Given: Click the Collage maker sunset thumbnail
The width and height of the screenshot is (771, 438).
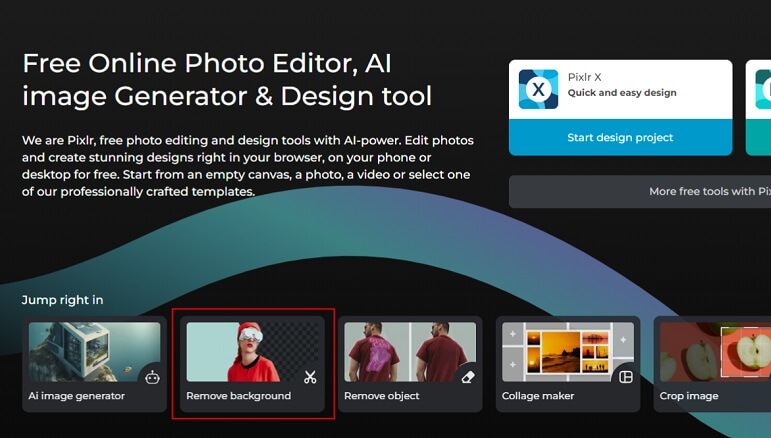Looking at the screenshot, I should [x=568, y=352].
